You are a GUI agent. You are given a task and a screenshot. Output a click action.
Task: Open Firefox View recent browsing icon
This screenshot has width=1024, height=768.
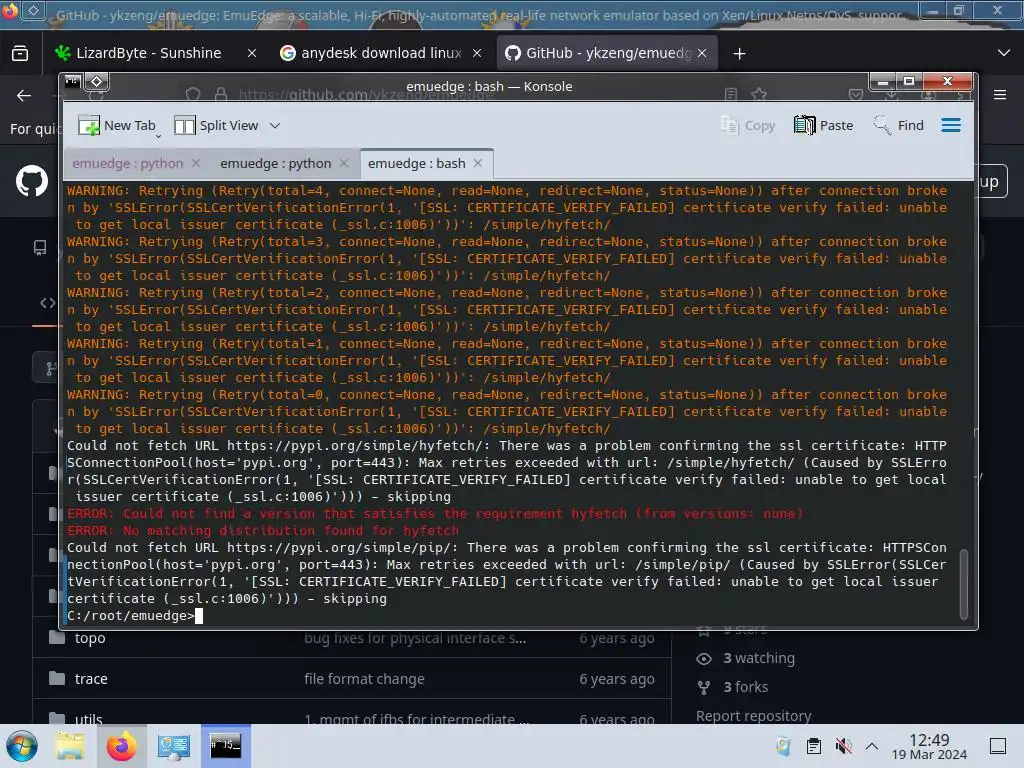(20, 53)
